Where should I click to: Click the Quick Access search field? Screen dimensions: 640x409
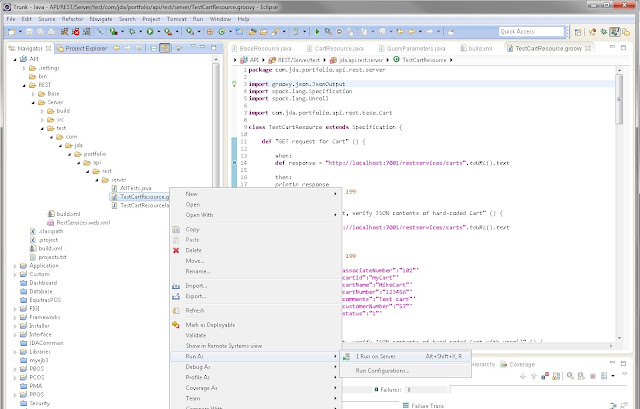click(x=531, y=31)
